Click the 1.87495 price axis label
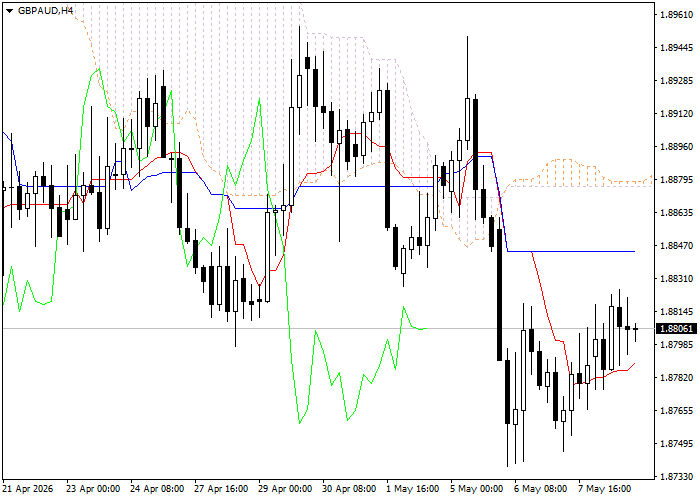 tap(677, 444)
